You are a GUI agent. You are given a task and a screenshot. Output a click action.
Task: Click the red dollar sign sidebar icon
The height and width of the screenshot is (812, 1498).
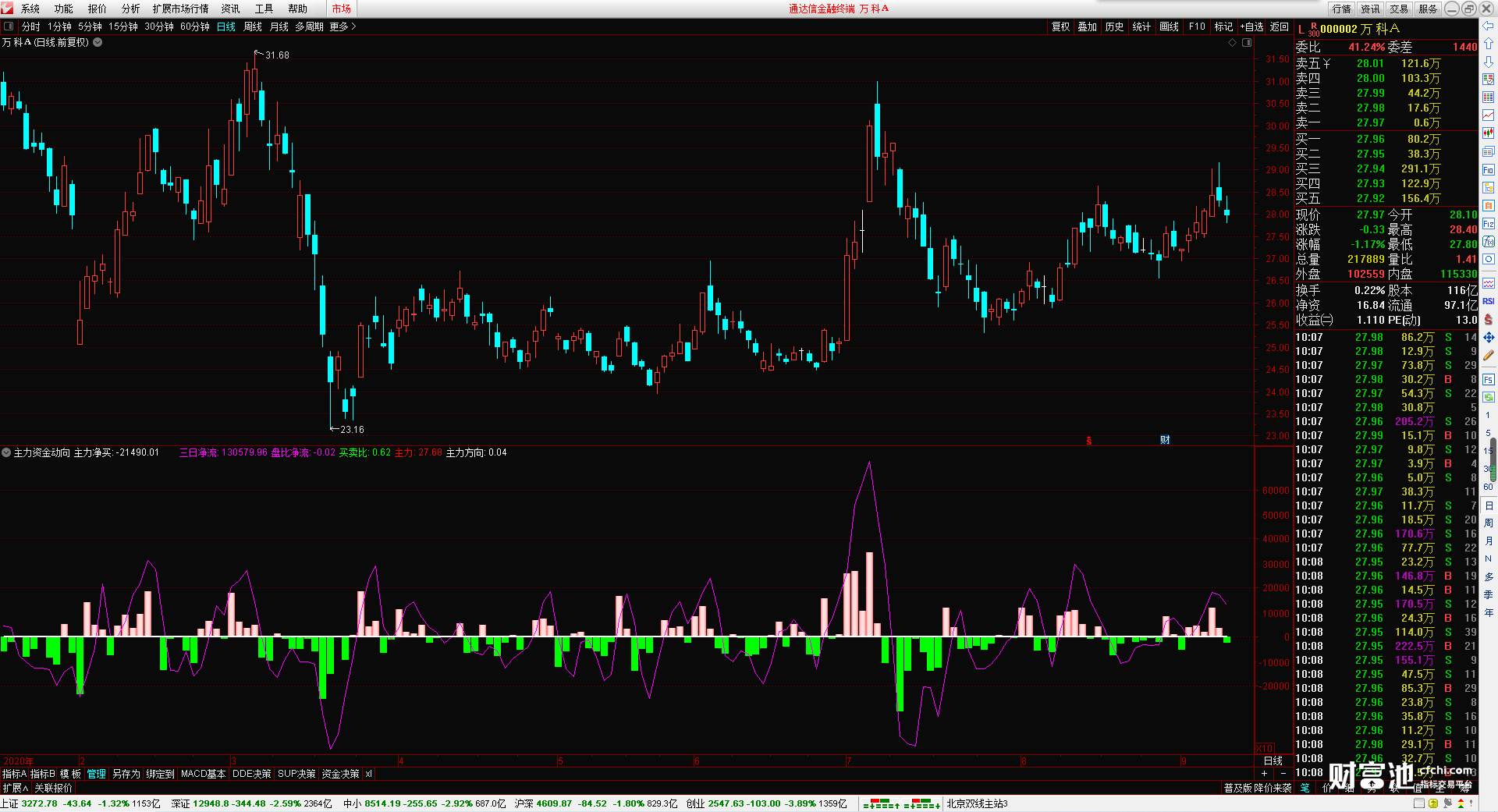[x=1489, y=319]
